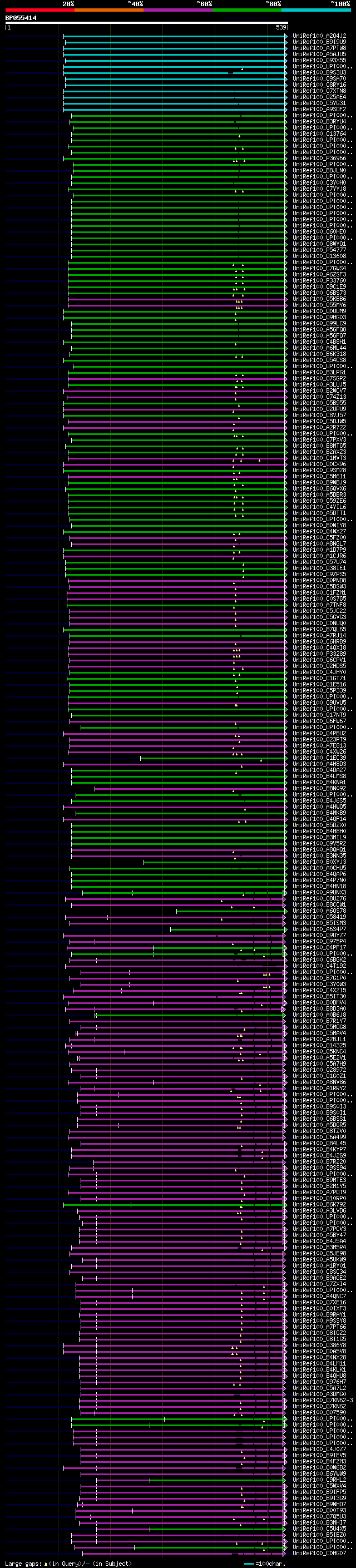Select the UniRef100_Q4T192 label
This screenshot has width=356, height=1568.
tap(319, 966)
